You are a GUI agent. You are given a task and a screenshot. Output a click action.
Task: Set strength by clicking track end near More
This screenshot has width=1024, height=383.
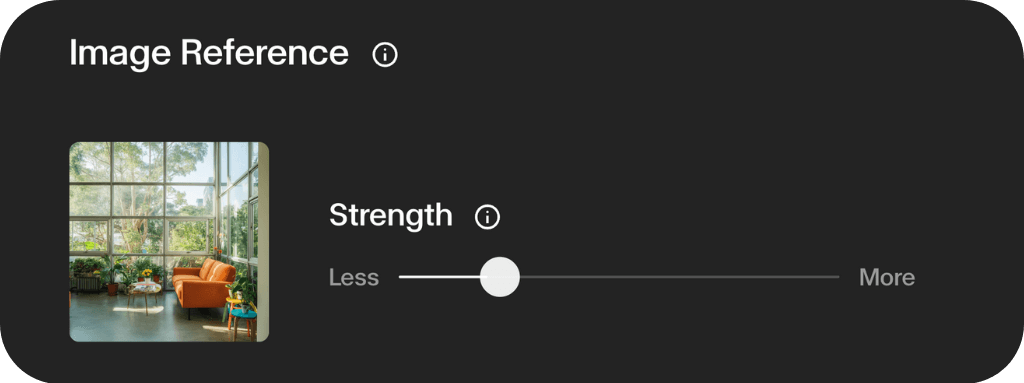(835, 276)
